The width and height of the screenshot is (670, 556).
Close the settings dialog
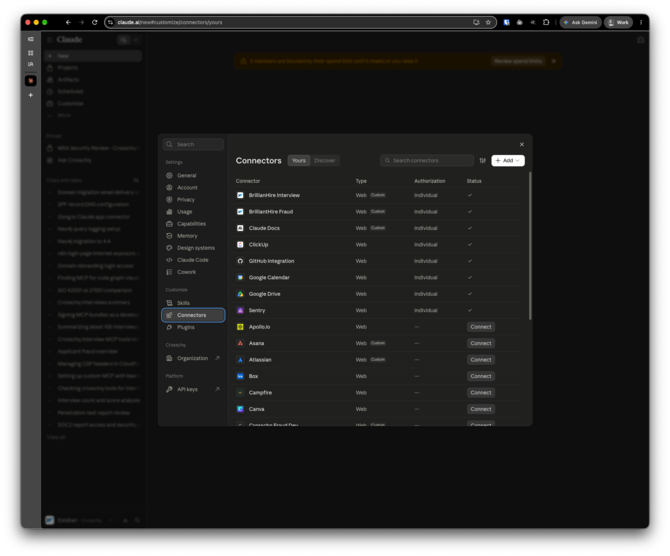[x=522, y=144]
